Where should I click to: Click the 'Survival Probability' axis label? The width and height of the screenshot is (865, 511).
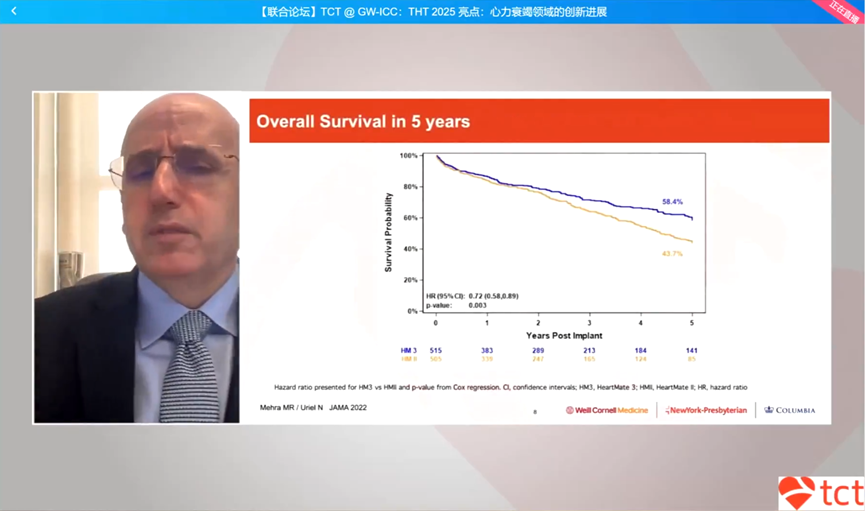pos(388,233)
